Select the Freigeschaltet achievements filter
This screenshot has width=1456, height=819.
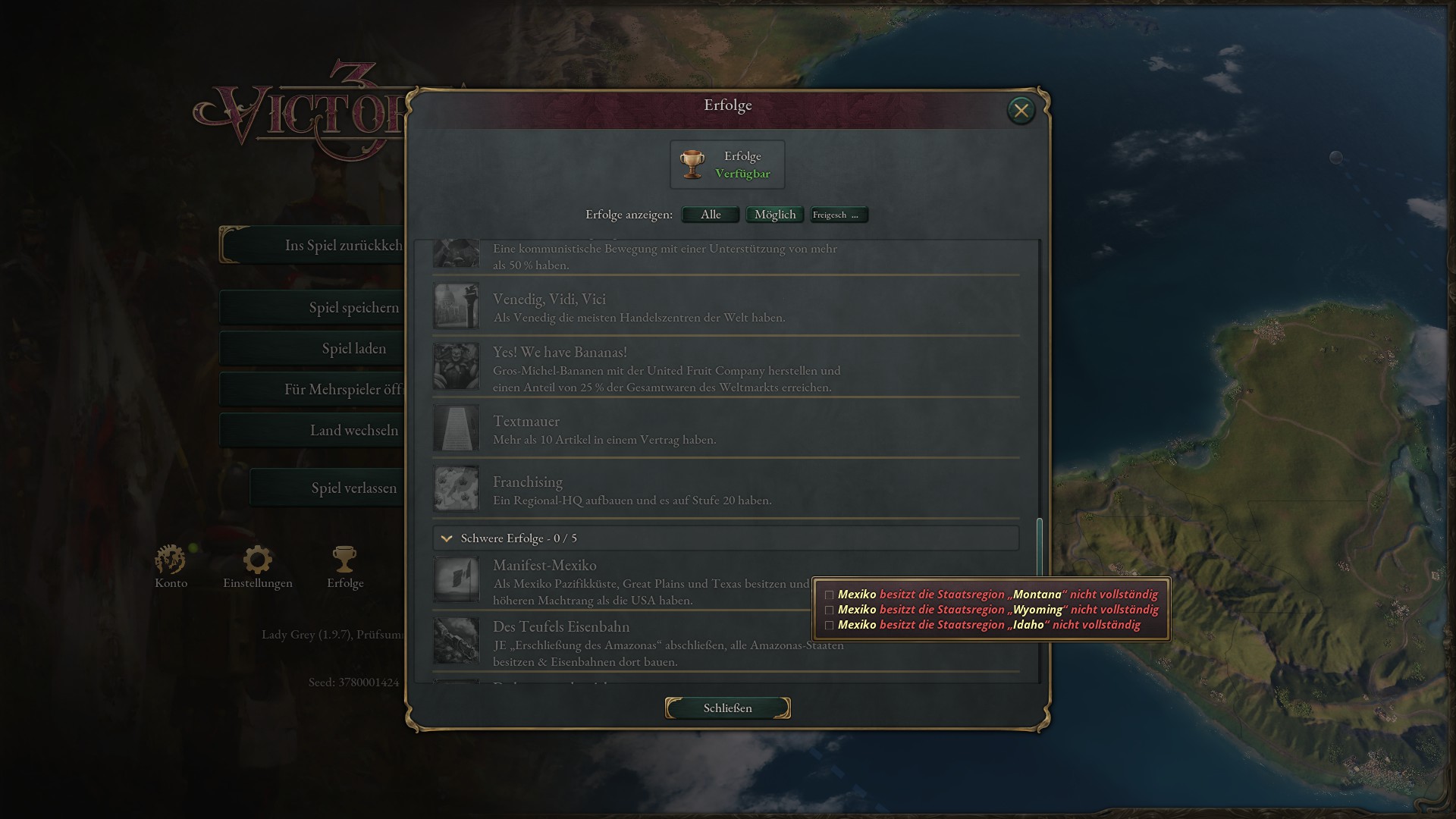coord(839,215)
